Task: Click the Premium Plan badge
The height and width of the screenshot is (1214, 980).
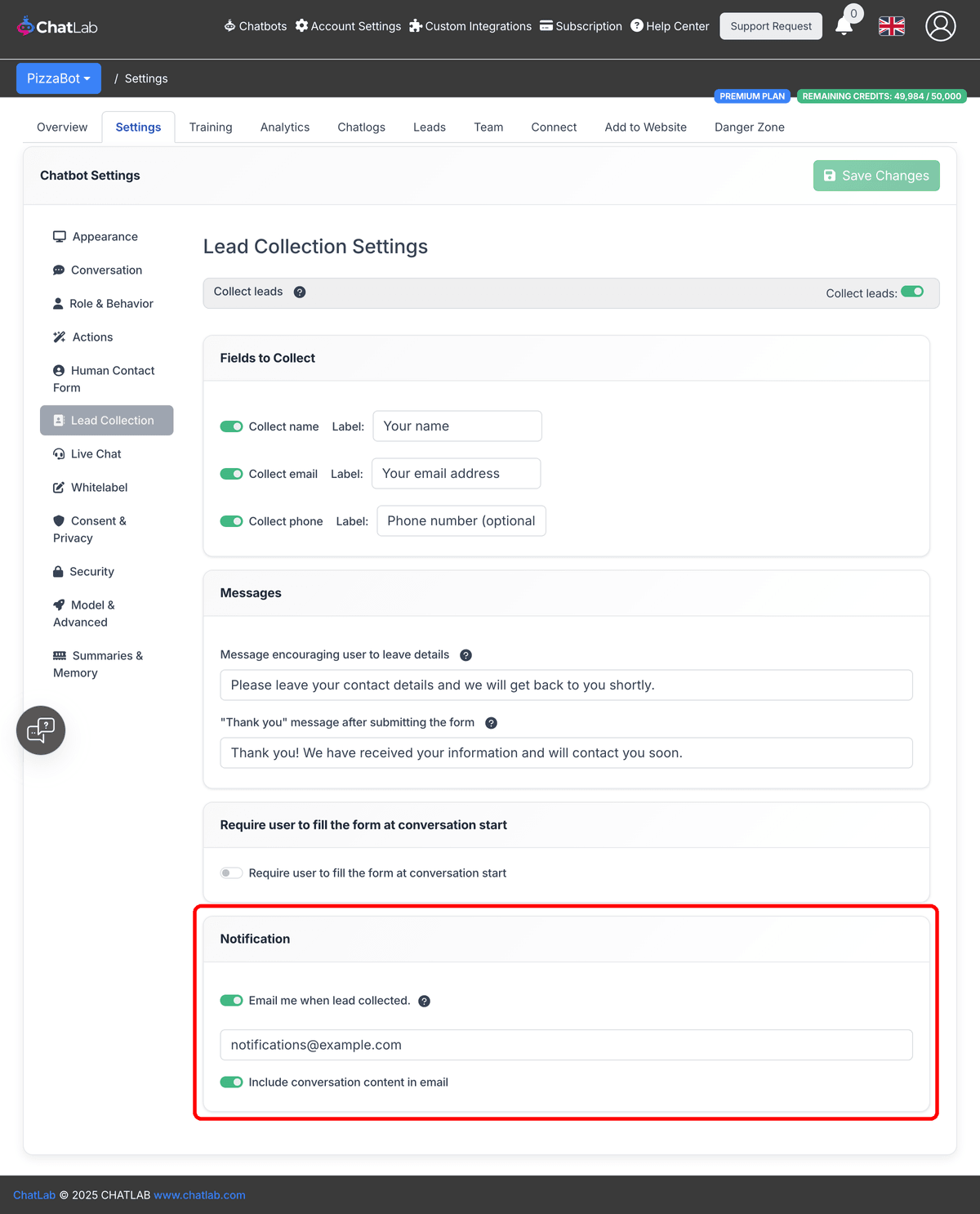Action: 752,96
